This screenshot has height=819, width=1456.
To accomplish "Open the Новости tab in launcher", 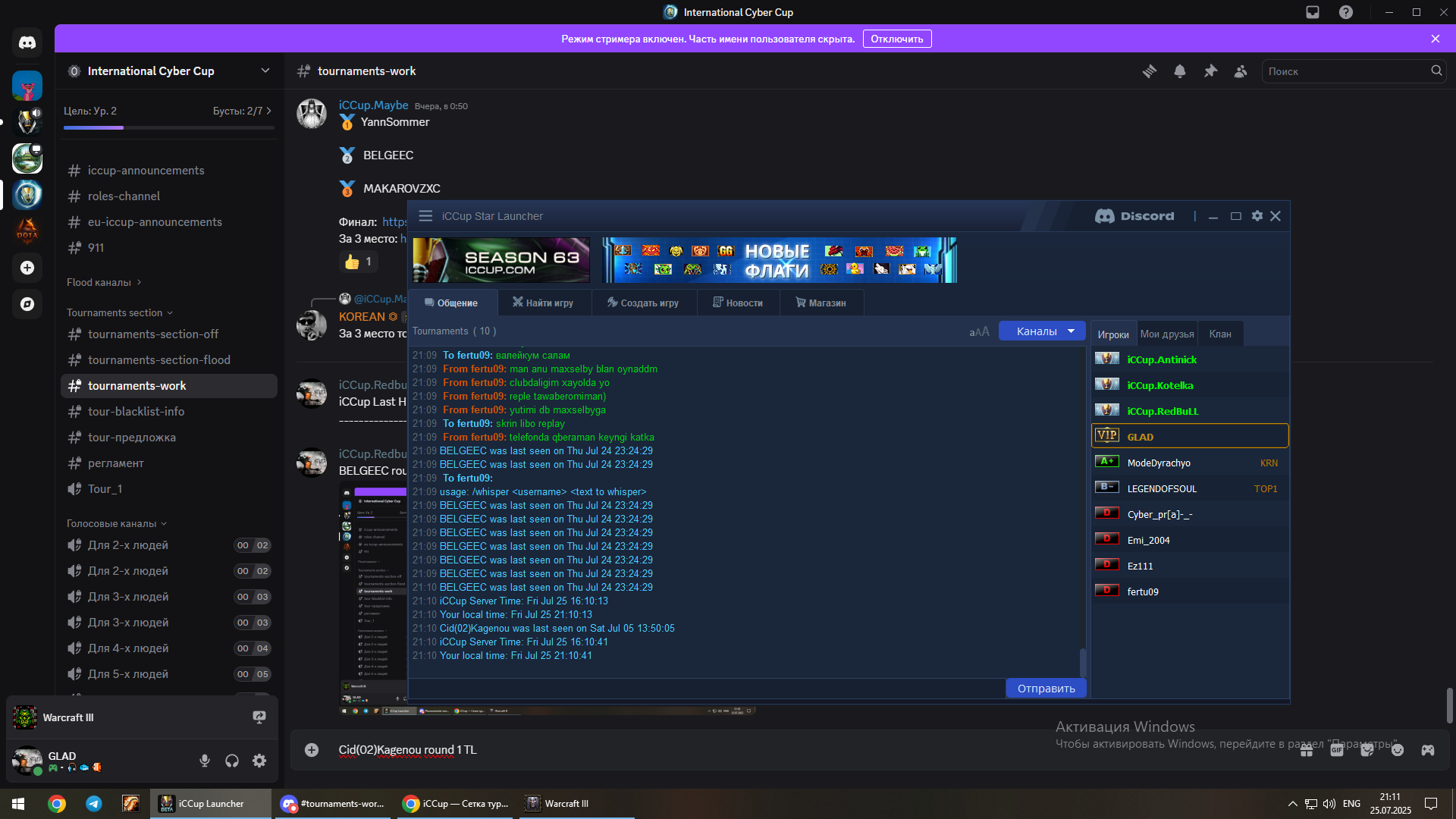I will click(x=738, y=303).
